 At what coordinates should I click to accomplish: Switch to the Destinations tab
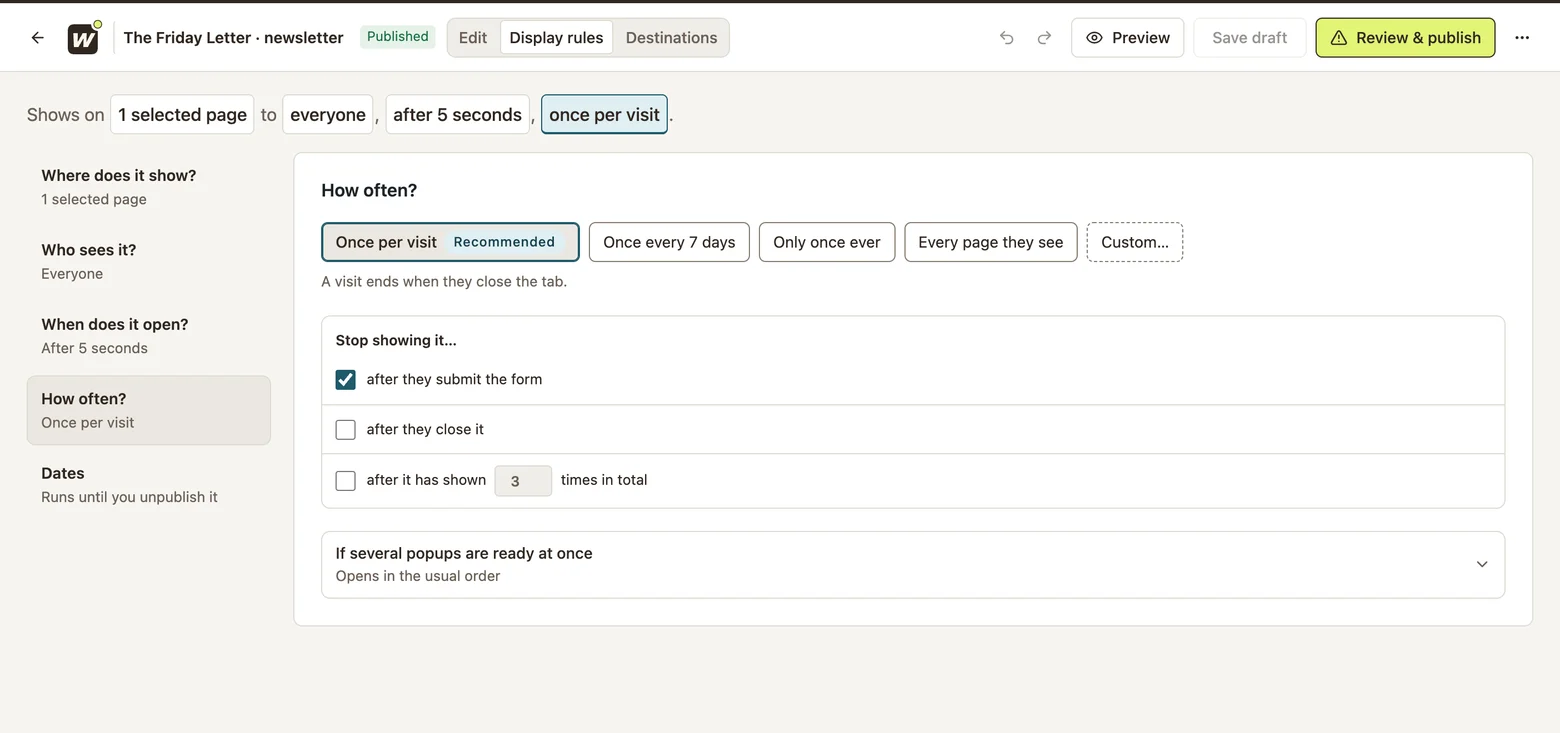(671, 38)
